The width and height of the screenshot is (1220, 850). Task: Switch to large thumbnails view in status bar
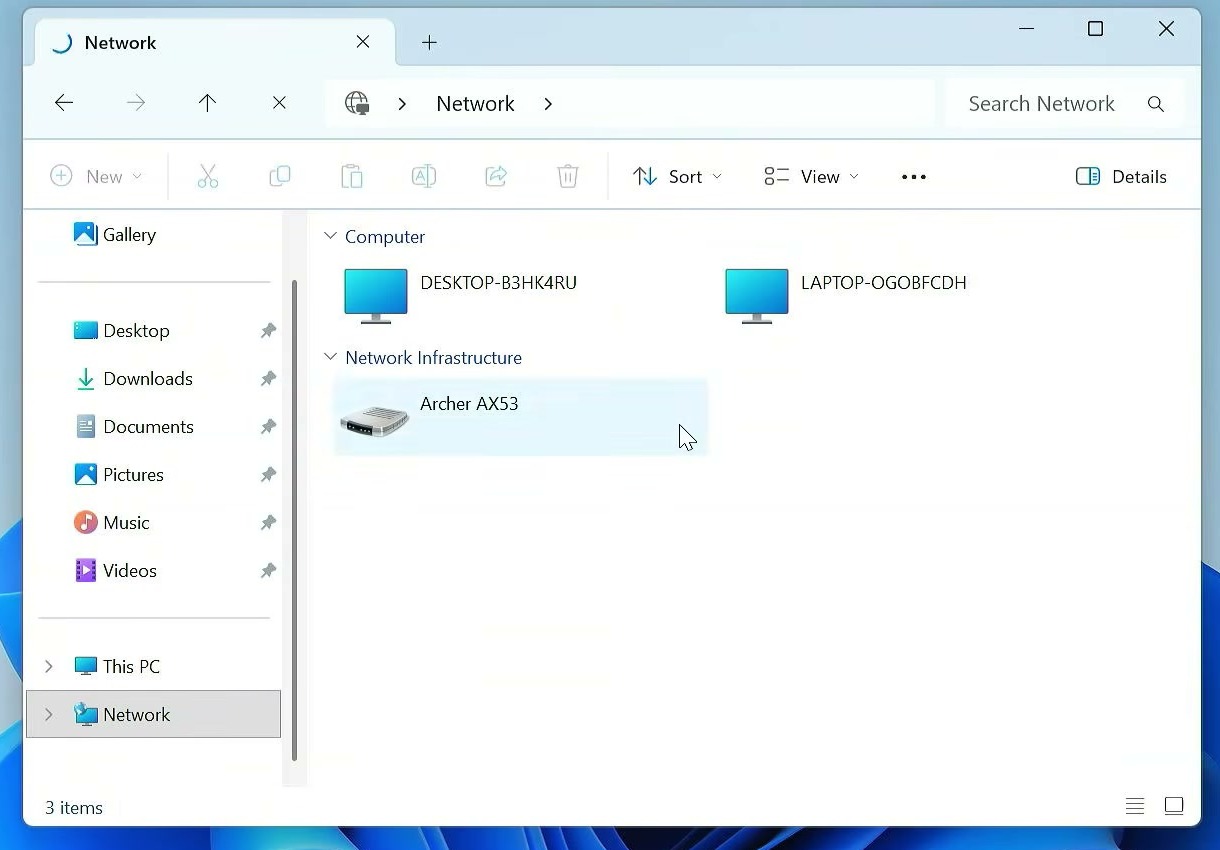click(1174, 806)
